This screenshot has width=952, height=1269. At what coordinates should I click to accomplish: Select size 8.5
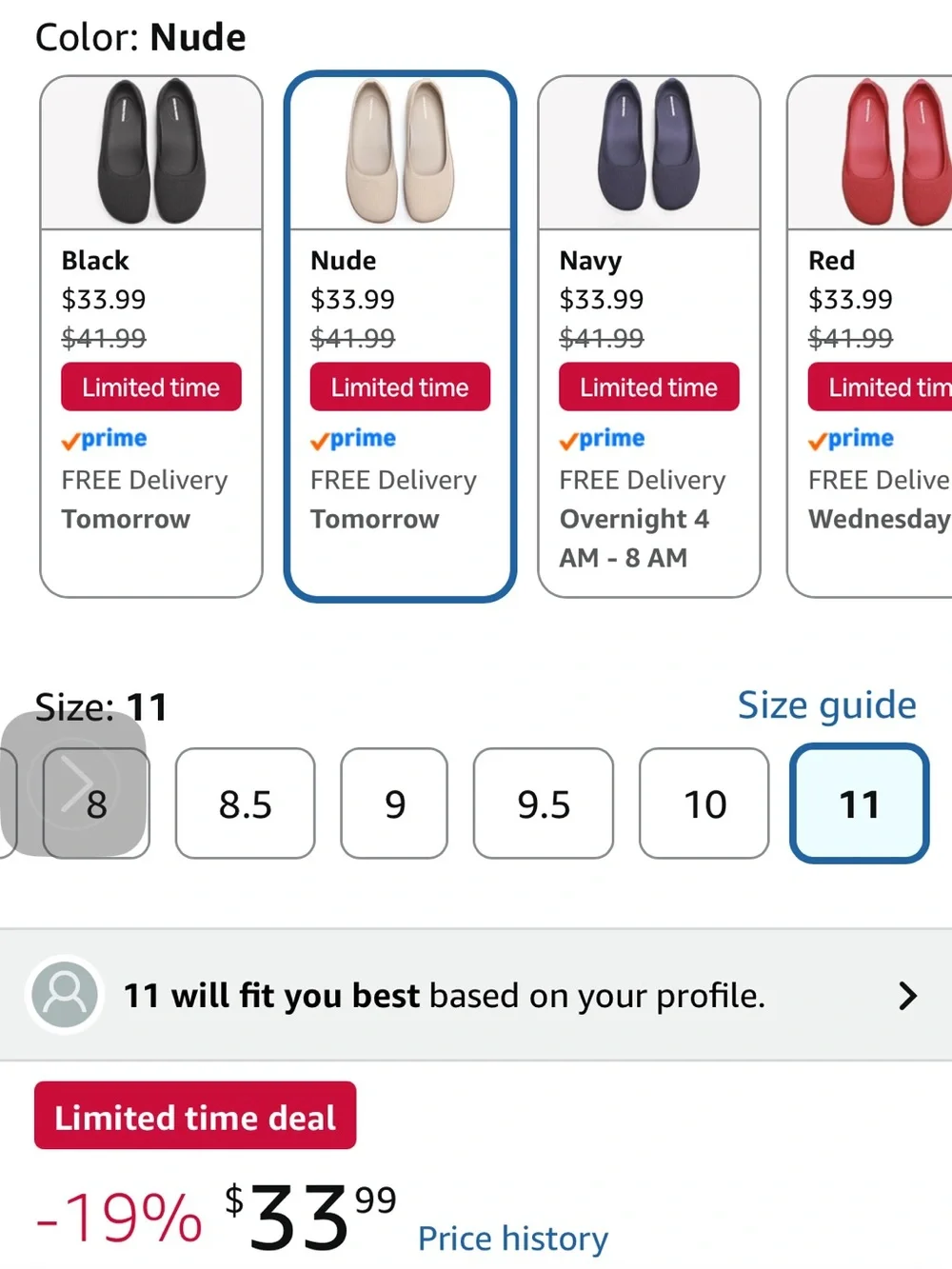pyautogui.click(x=245, y=803)
